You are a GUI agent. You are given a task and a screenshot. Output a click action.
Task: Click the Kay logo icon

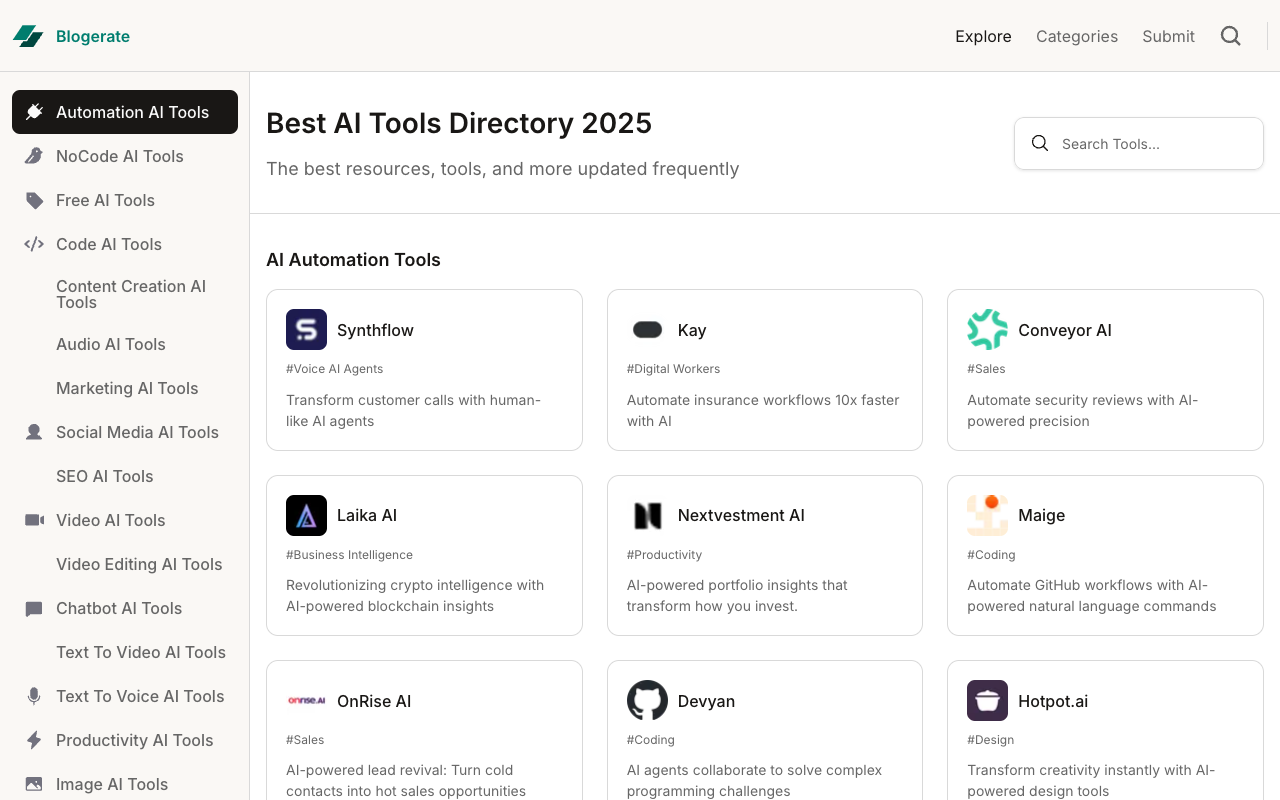(647, 330)
